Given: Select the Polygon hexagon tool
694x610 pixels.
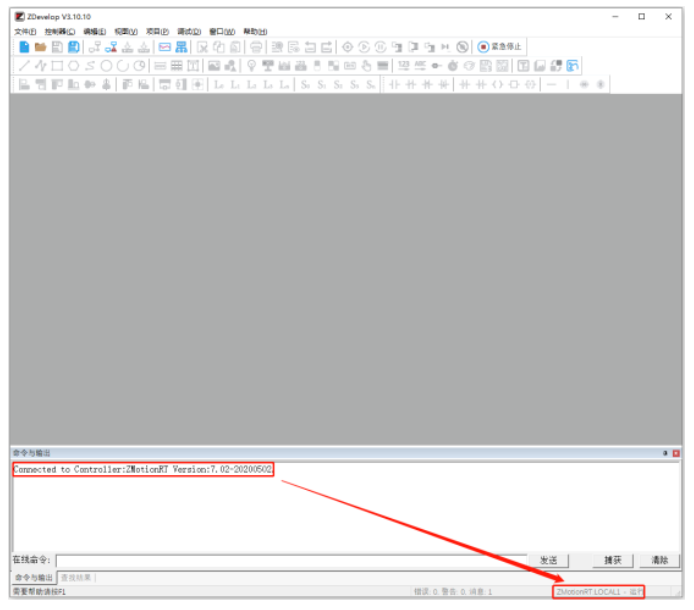Looking at the screenshot, I should [x=73, y=66].
